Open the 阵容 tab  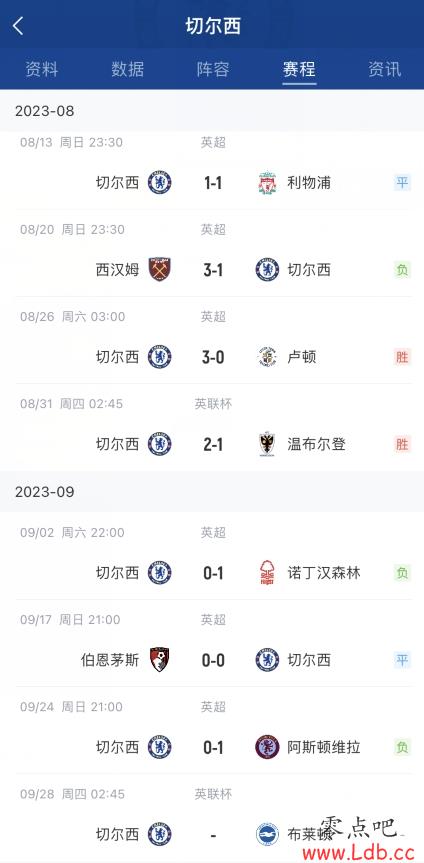point(213,69)
